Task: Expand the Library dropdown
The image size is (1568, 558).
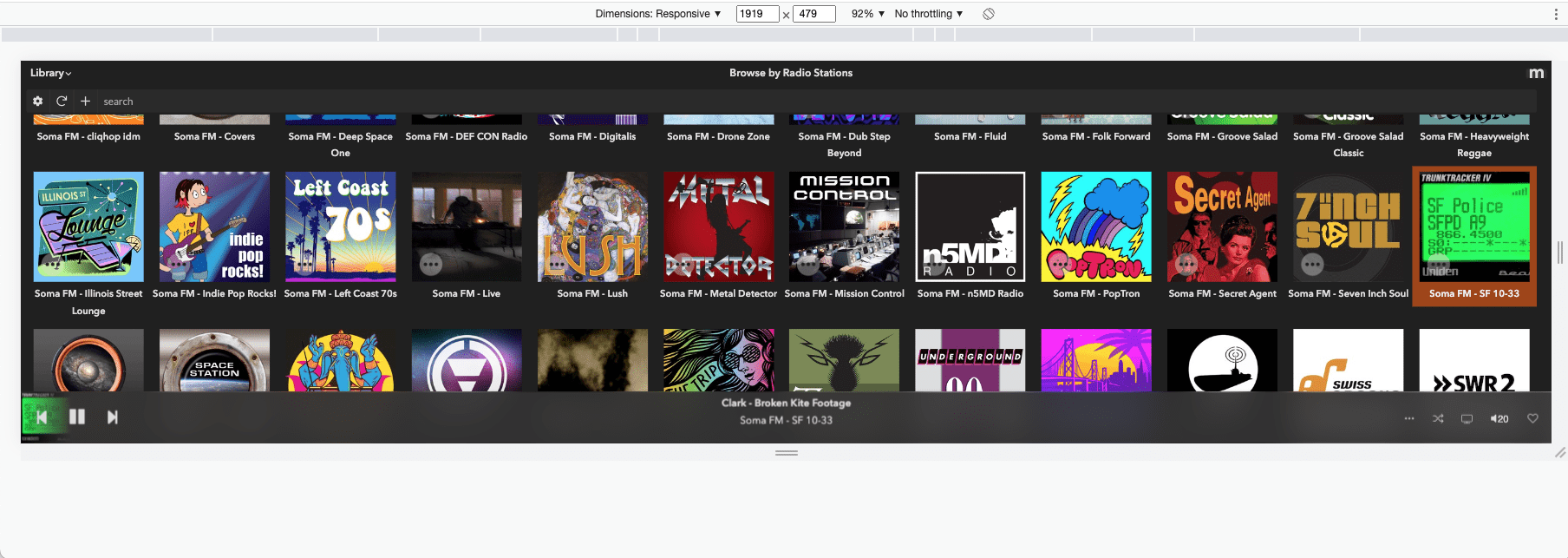Action: point(51,73)
